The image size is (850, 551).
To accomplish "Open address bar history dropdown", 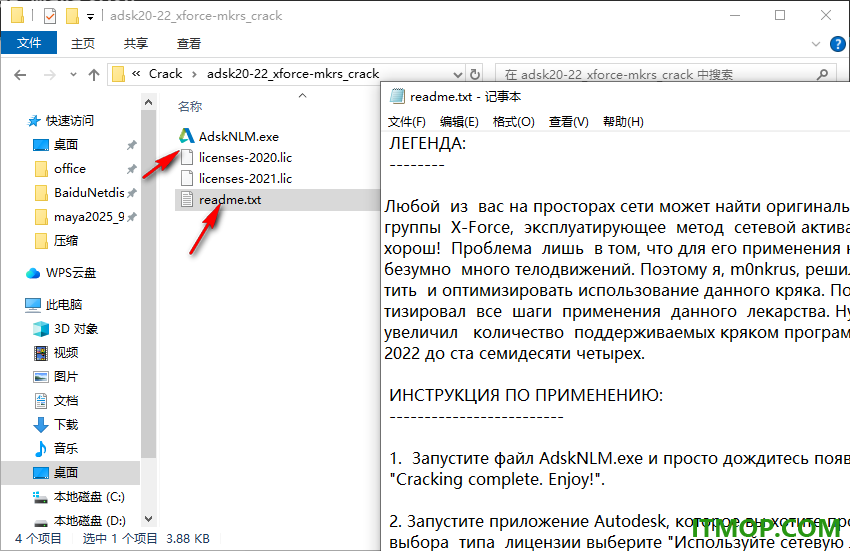I will point(458,74).
